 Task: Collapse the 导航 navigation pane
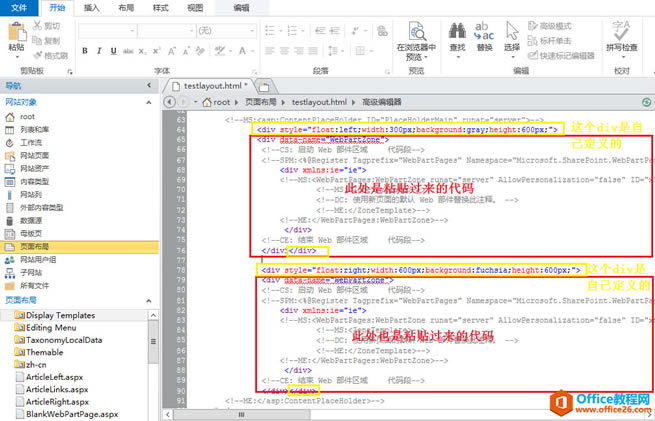click(x=149, y=86)
